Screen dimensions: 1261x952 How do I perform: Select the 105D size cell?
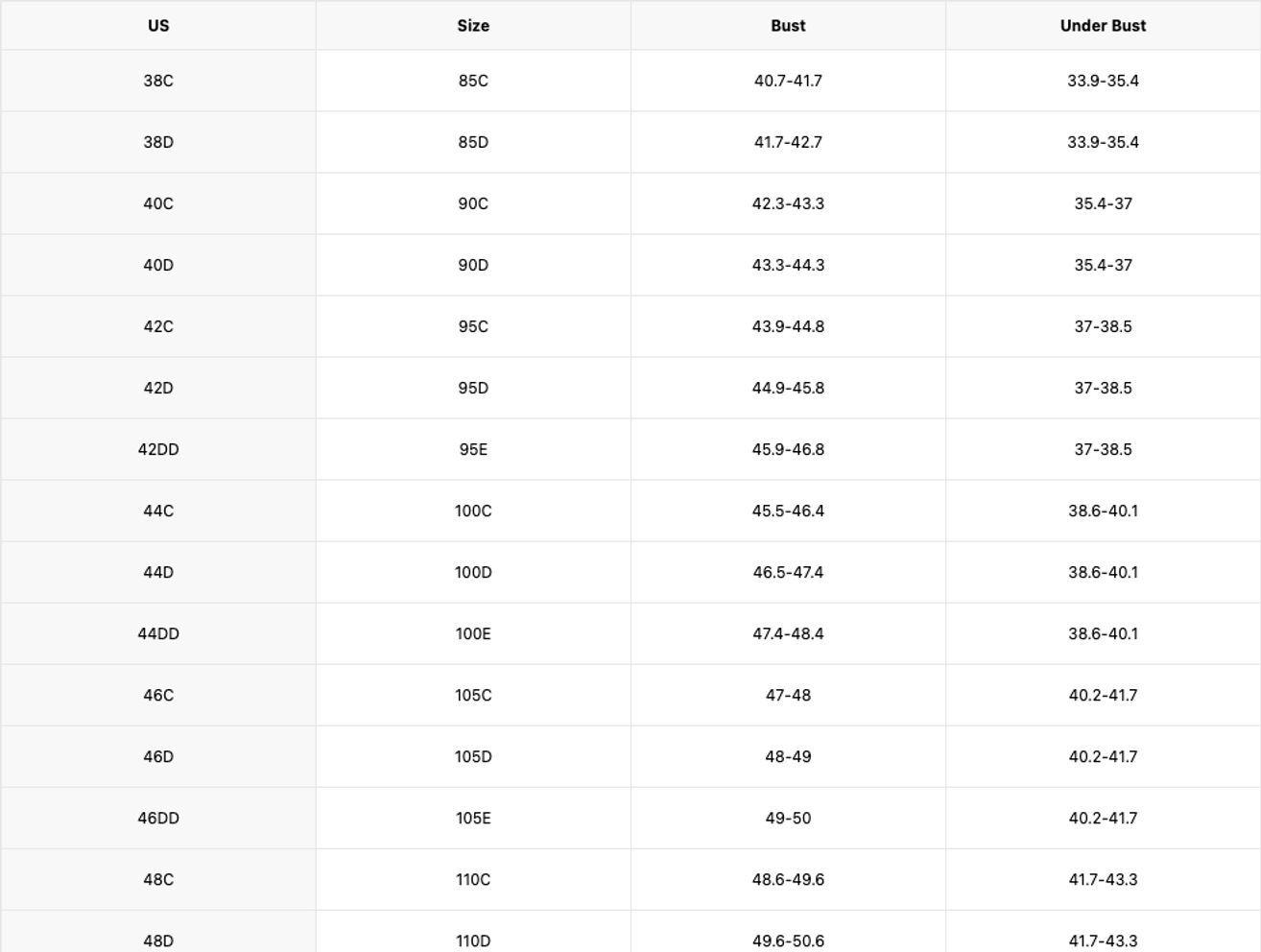[x=473, y=756]
